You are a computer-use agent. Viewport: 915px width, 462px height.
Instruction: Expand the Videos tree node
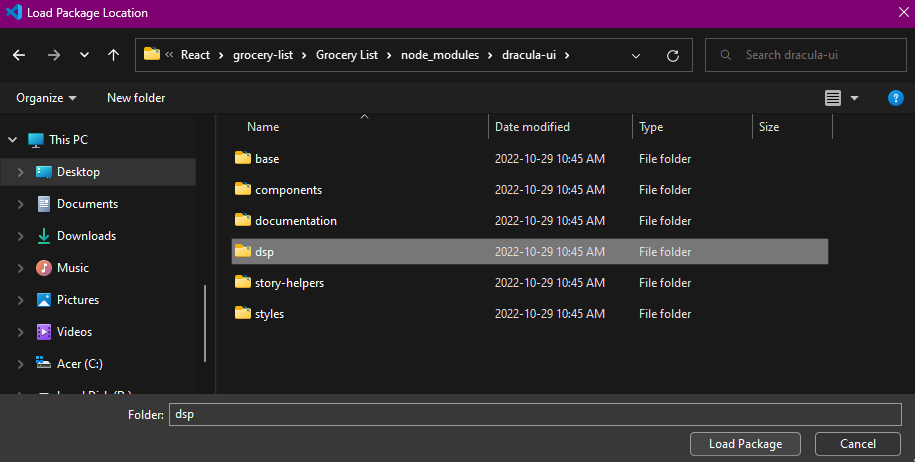[x=20, y=332]
